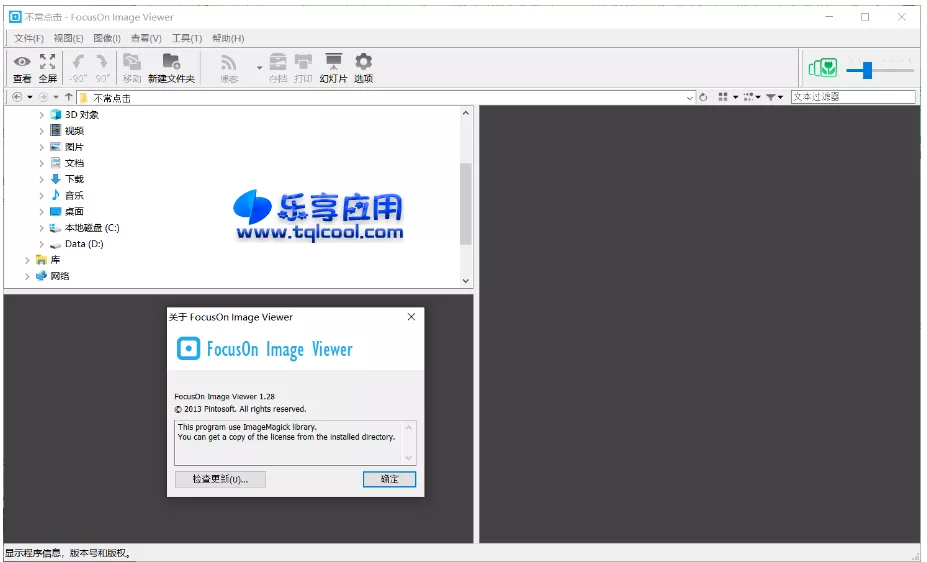927x562 pixels.
Task: Create a folder with 新建文件夹 icon
Action: pyautogui.click(x=171, y=61)
